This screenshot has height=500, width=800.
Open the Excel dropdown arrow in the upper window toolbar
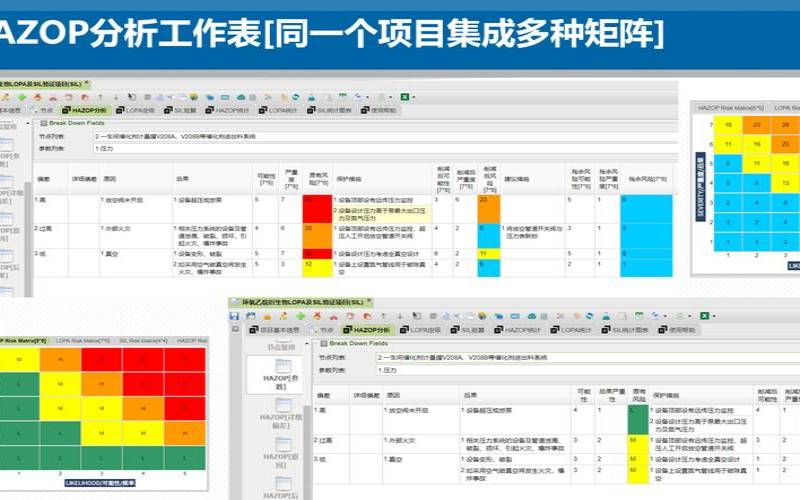coord(413,97)
